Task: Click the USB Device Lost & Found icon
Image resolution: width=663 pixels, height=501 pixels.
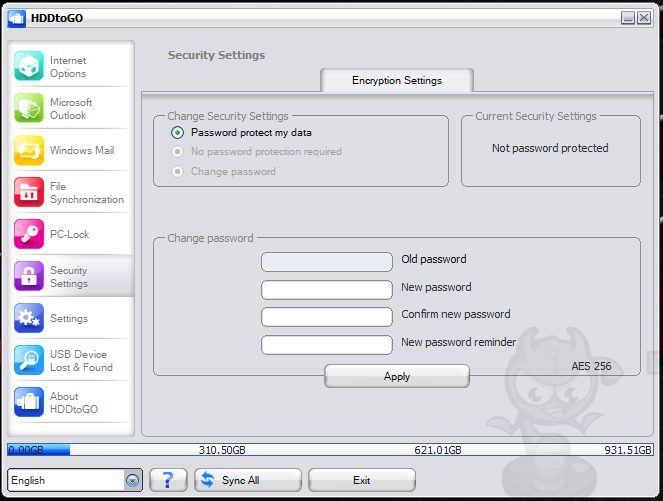Action: pyautogui.click(x=29, y=360)
